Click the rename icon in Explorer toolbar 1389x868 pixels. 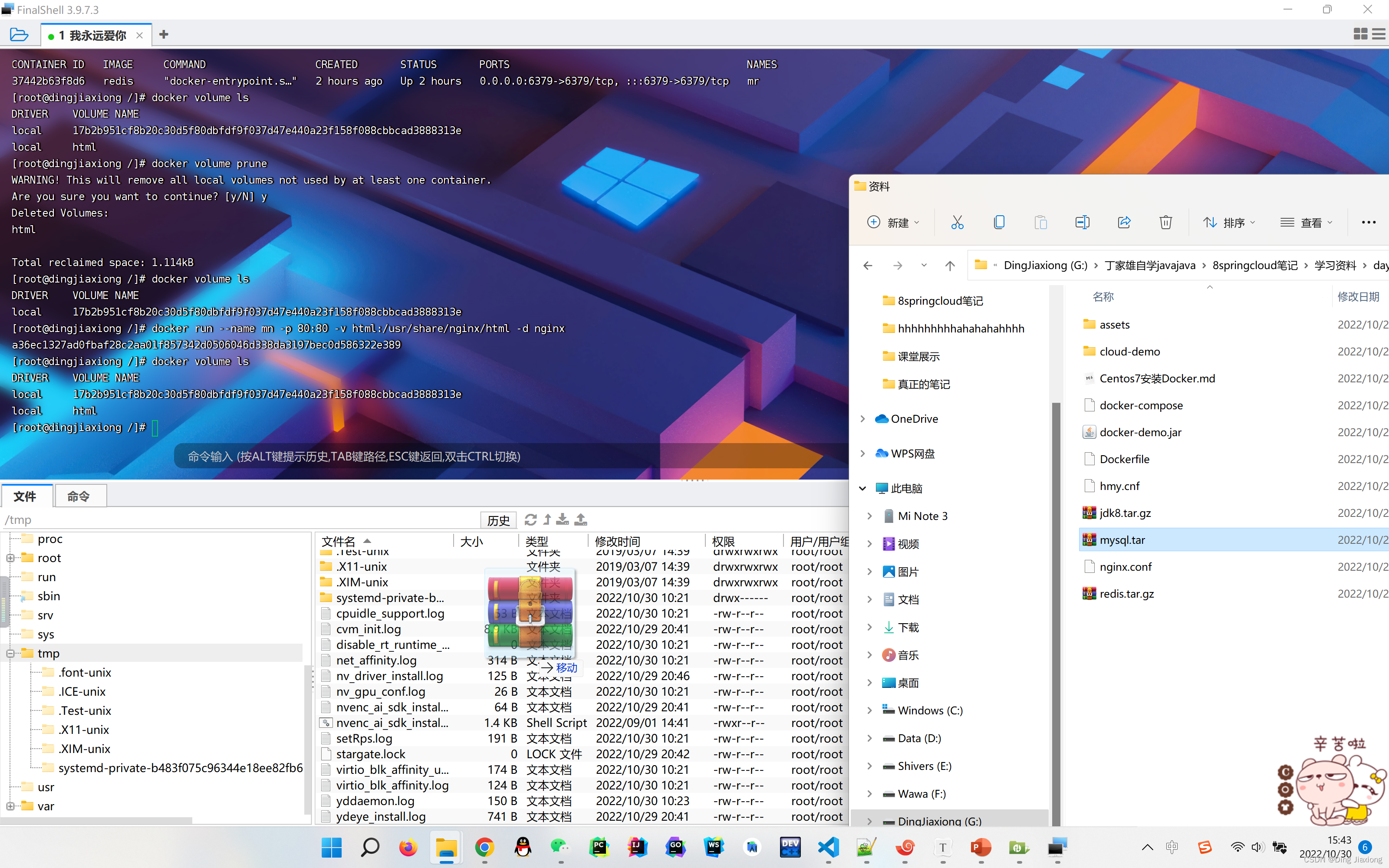tap(1082, 222)
